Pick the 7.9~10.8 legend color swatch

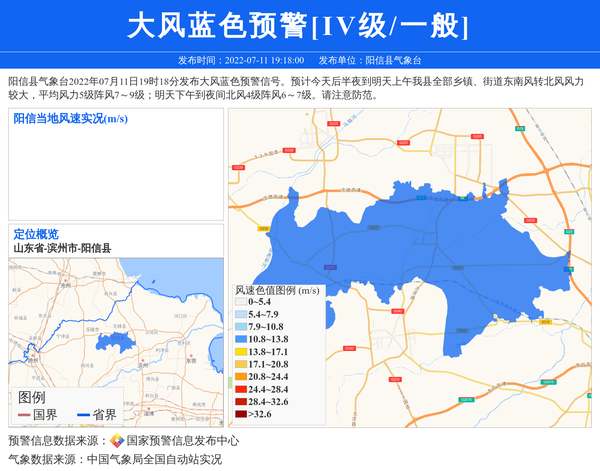click(x=240, y=327)
